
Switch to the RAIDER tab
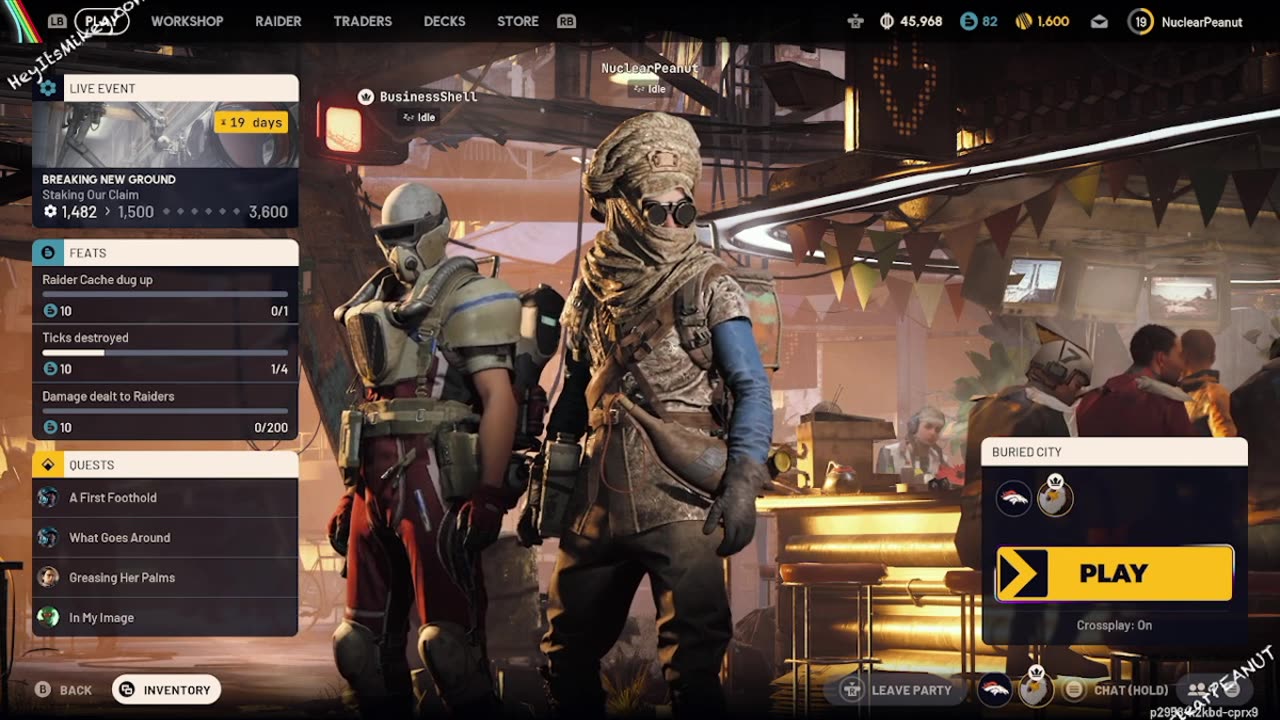tap(278, 21)
